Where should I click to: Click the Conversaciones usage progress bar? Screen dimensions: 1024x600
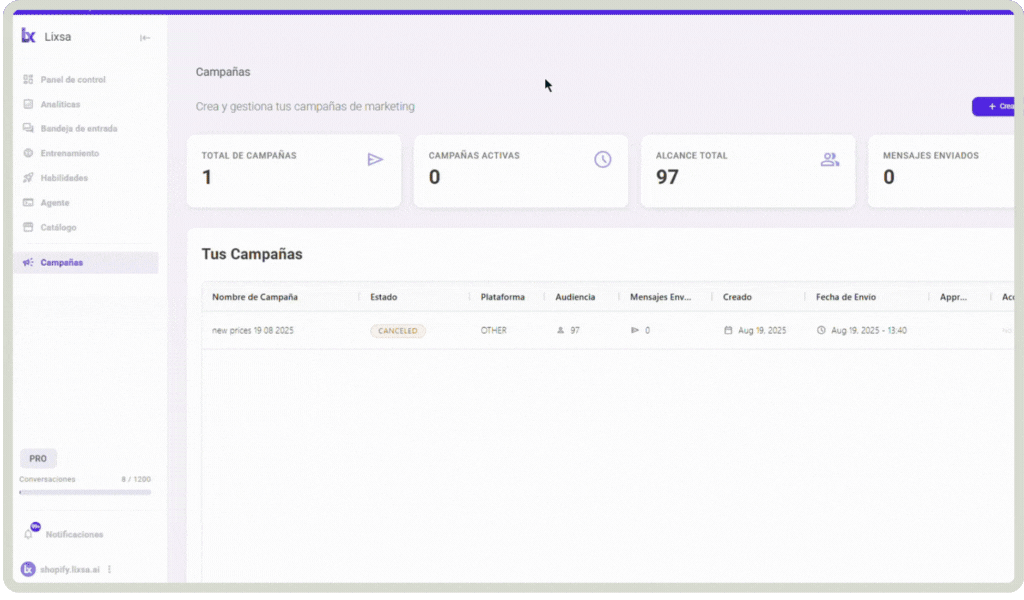pos(85,492)
